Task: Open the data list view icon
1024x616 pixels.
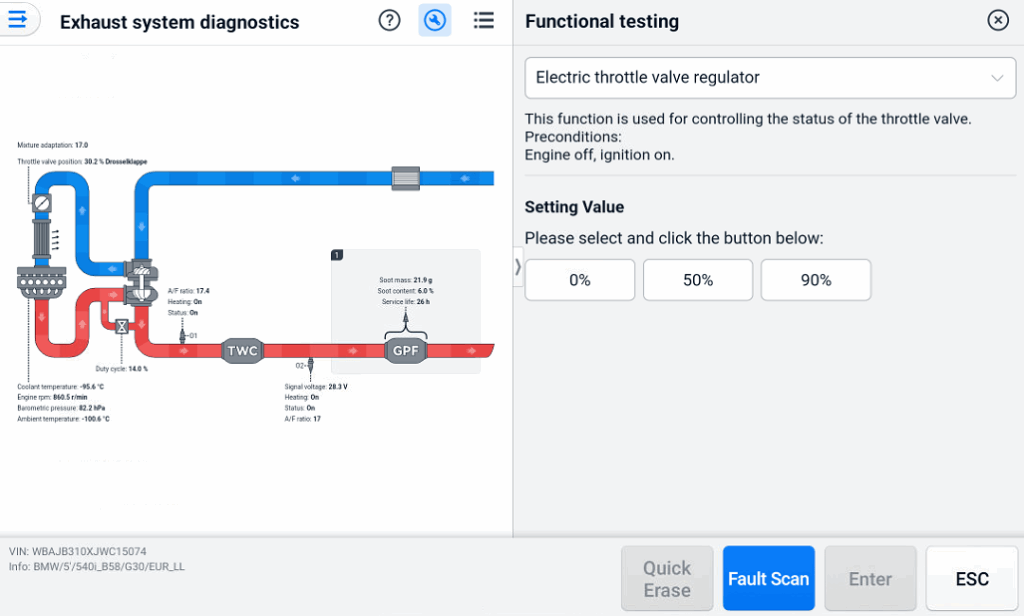Action: click(x=484, y=21)
